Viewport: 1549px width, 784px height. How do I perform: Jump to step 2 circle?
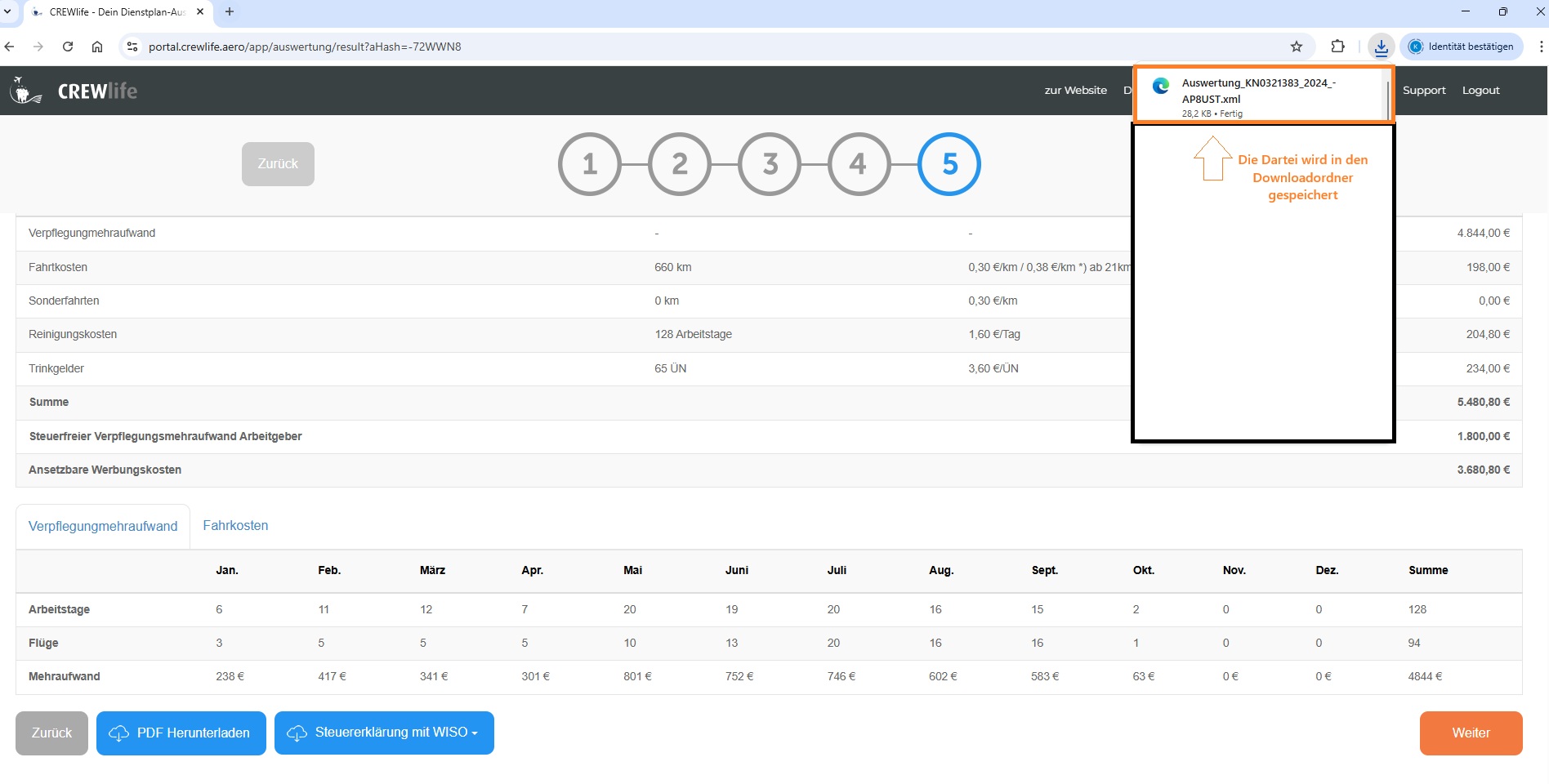coord(680,164)
